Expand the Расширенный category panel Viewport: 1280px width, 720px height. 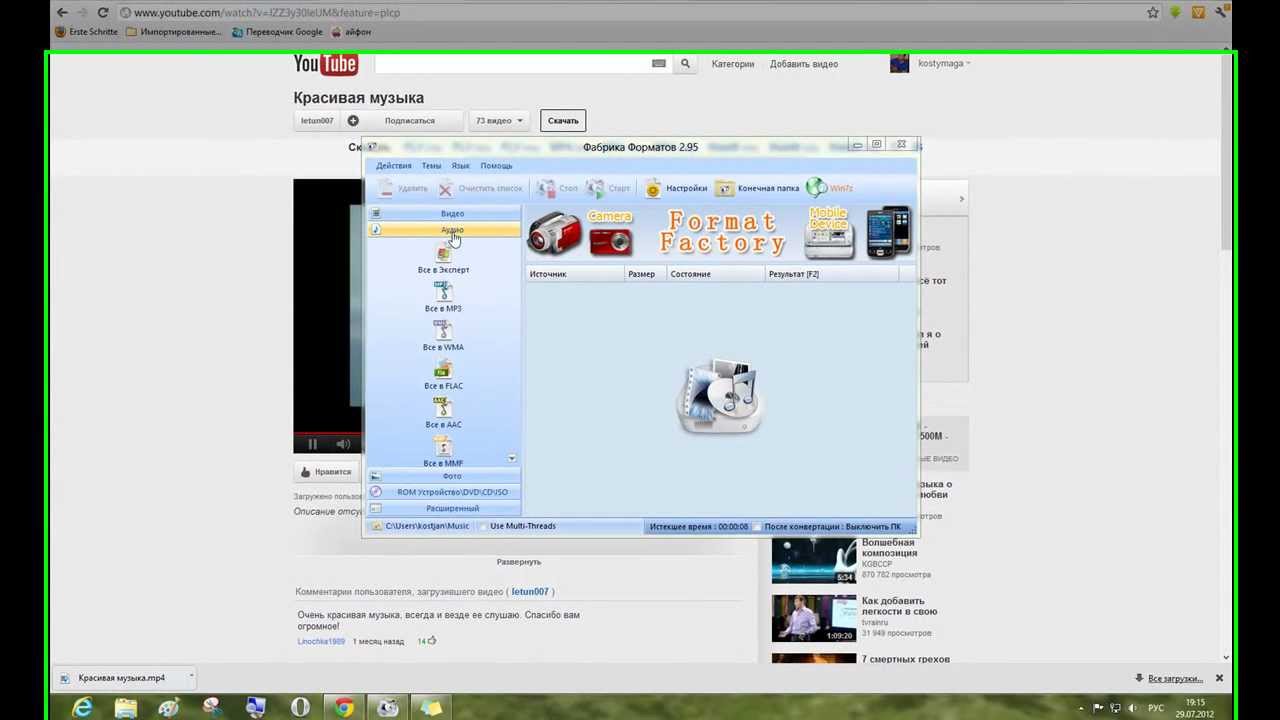point(445,508)
